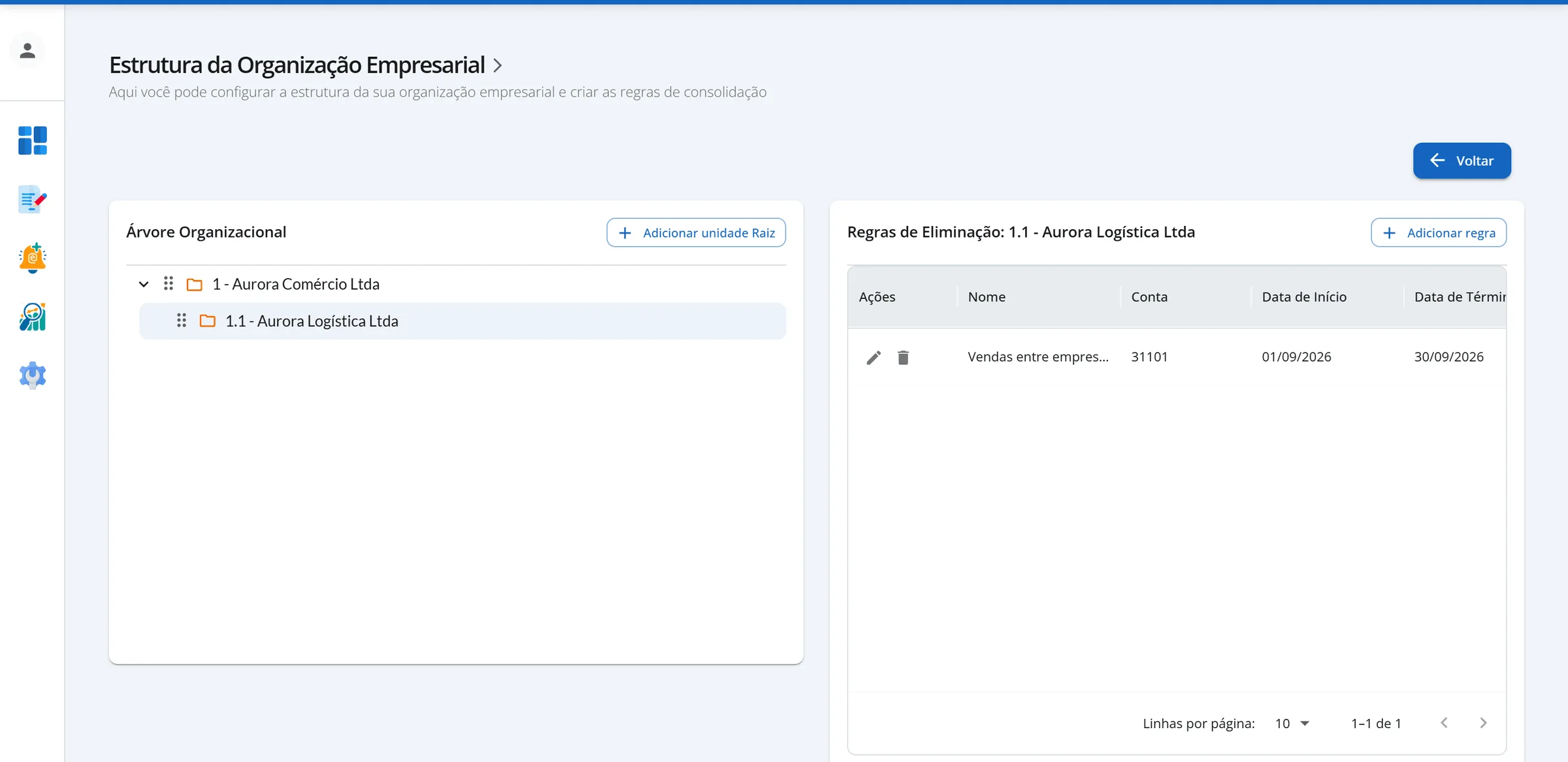The image size is (1568, 762).
Task: Click the chevron next to the page title
Action: [497, 65]
